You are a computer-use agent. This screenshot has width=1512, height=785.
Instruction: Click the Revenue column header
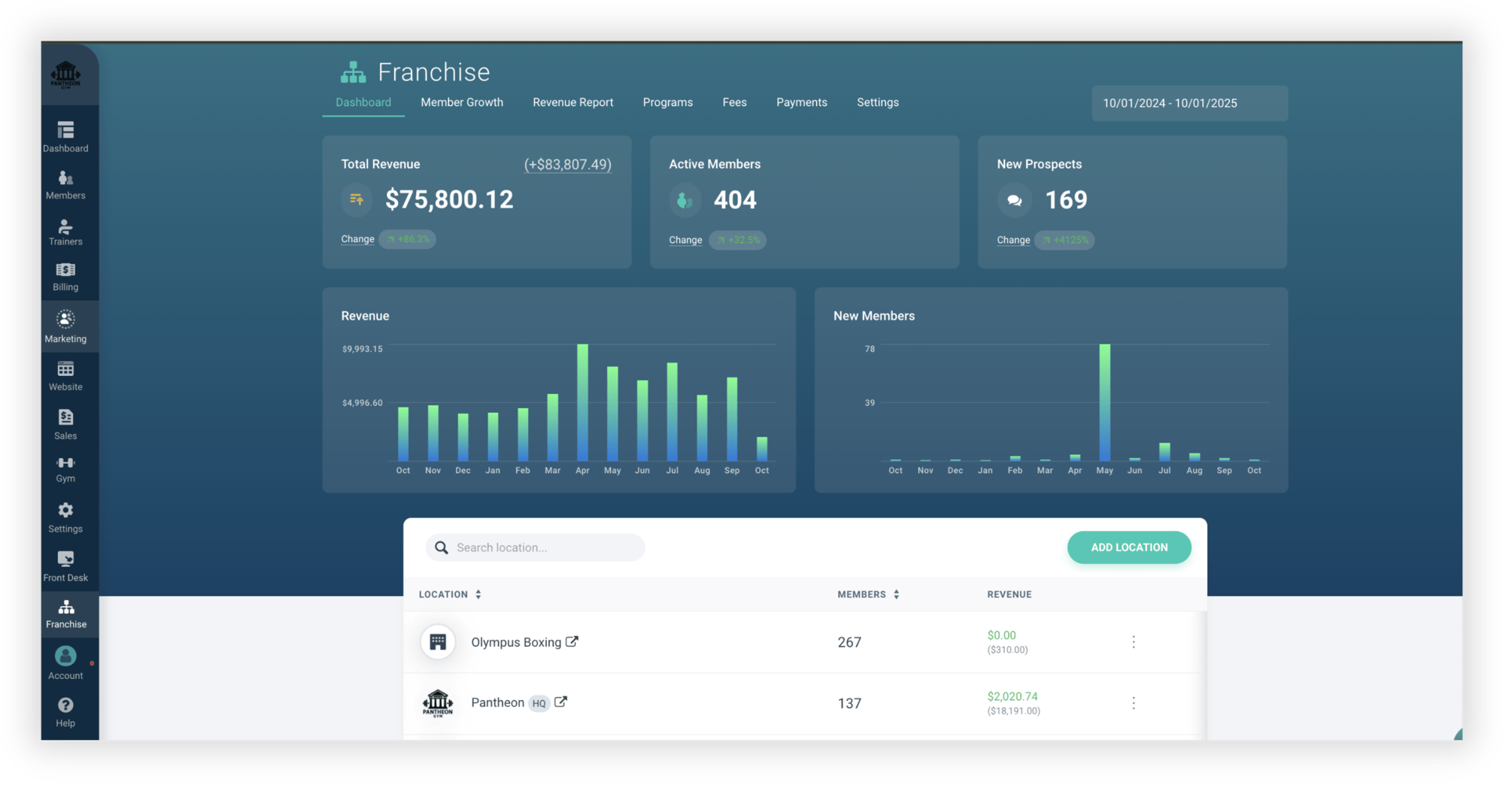(1010, 594)
